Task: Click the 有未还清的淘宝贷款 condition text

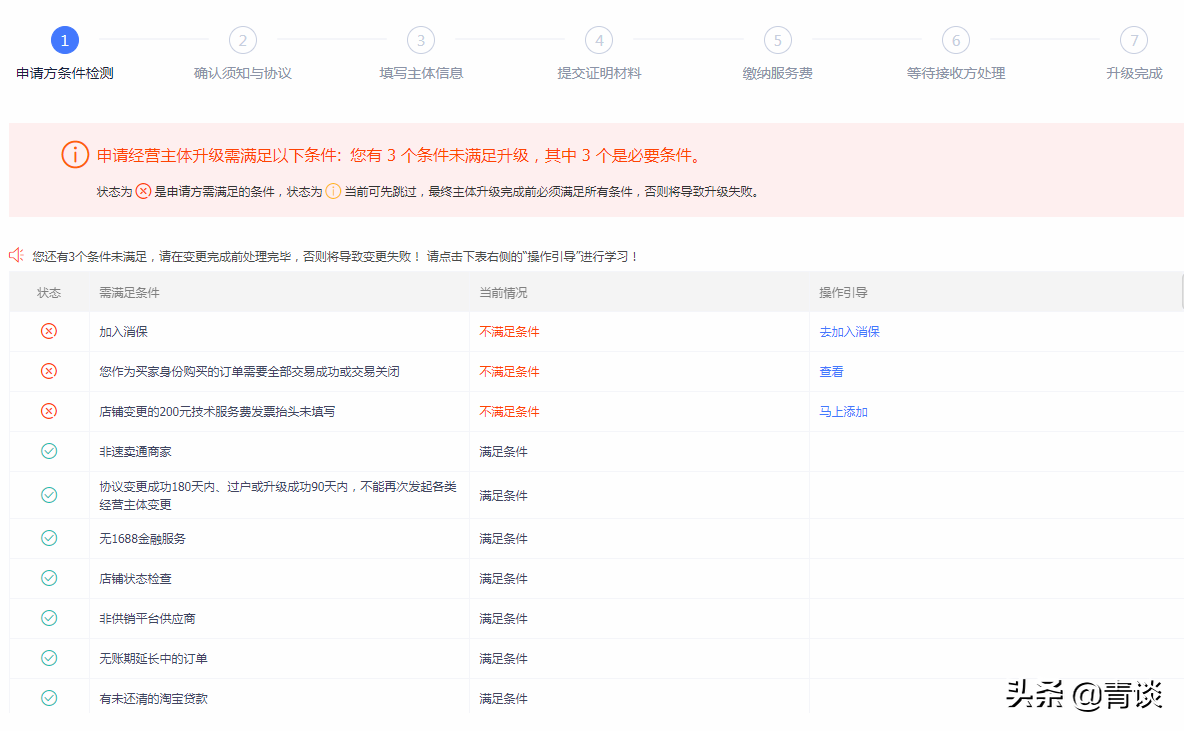Action: pyautogui.click(x=153, y=699)
